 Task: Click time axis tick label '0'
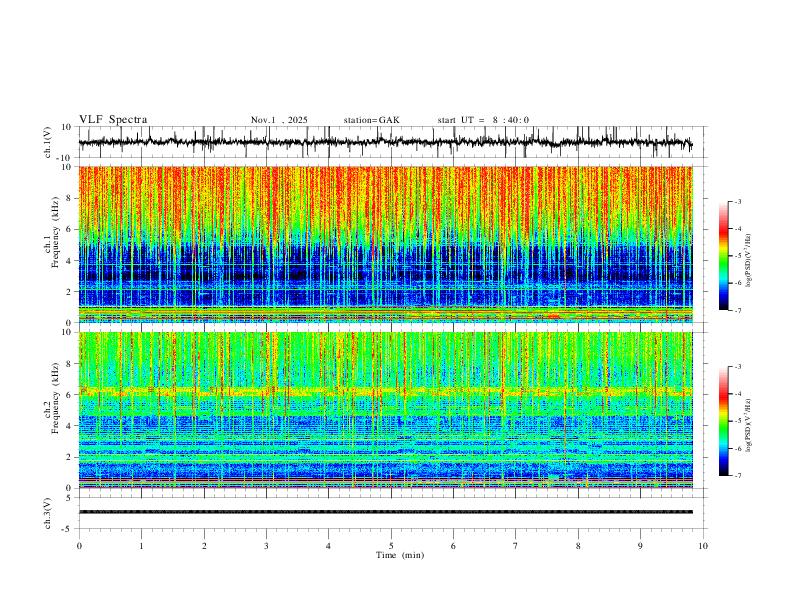click(x=79, y=546)
